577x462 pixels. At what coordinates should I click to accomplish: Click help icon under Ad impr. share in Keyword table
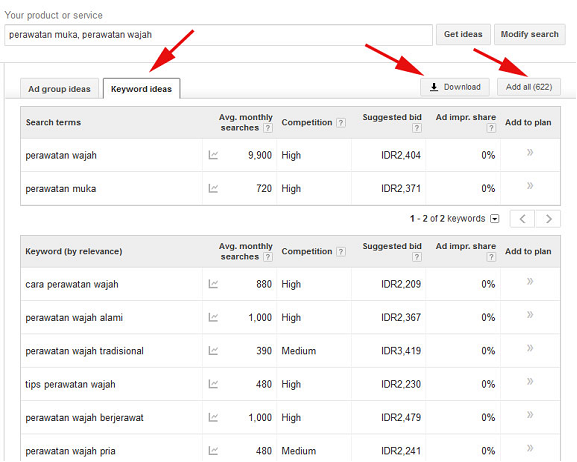pyautogui.click(x=491, y=257)
